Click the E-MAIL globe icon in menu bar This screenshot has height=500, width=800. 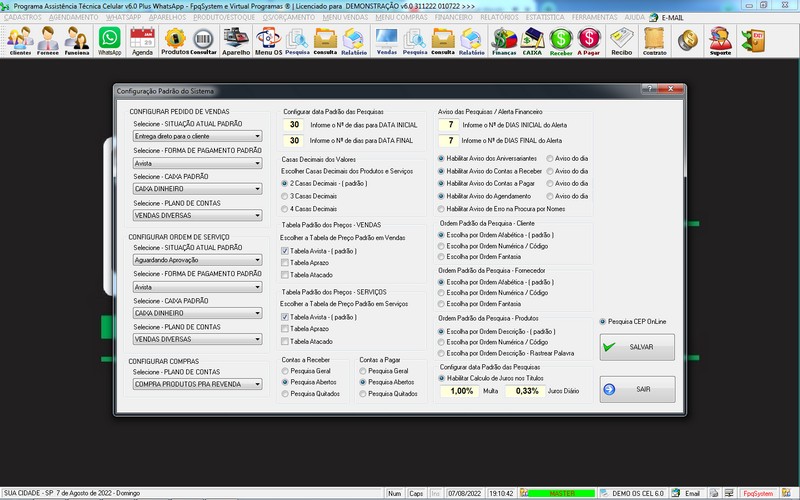[x=654, y=17]
